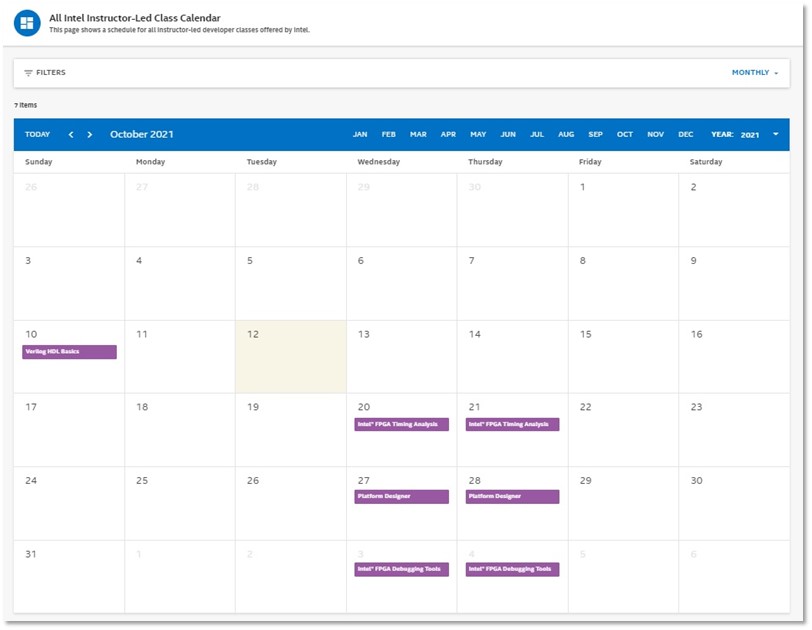Click the October 2021 month title

pos(141,135)
